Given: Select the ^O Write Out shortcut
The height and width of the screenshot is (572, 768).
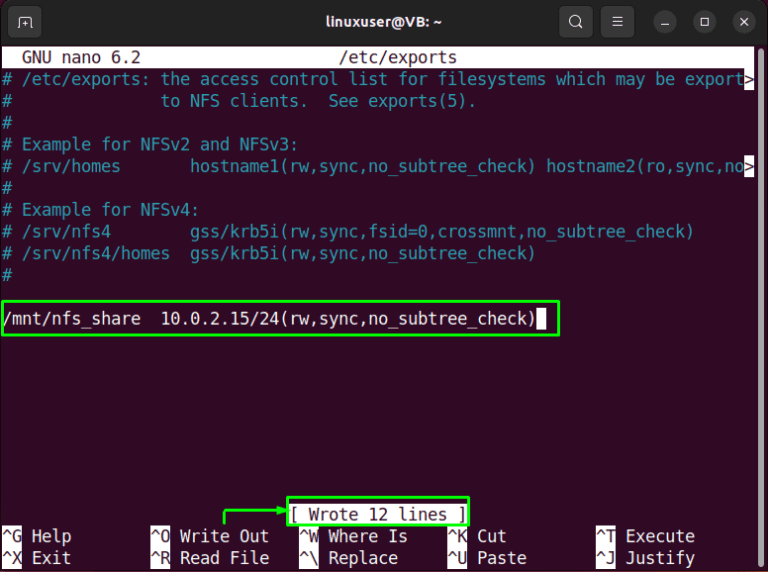Looking at the screenshot, I should click(210, 536).
